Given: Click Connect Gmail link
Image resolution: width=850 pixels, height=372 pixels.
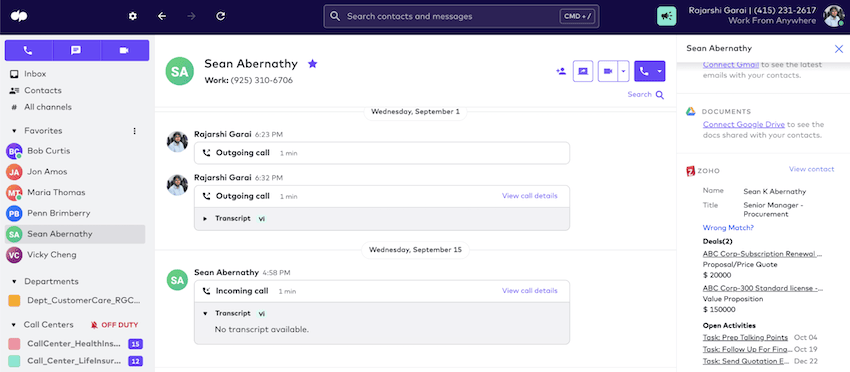Looking at the screenshot, I should 731,65.
